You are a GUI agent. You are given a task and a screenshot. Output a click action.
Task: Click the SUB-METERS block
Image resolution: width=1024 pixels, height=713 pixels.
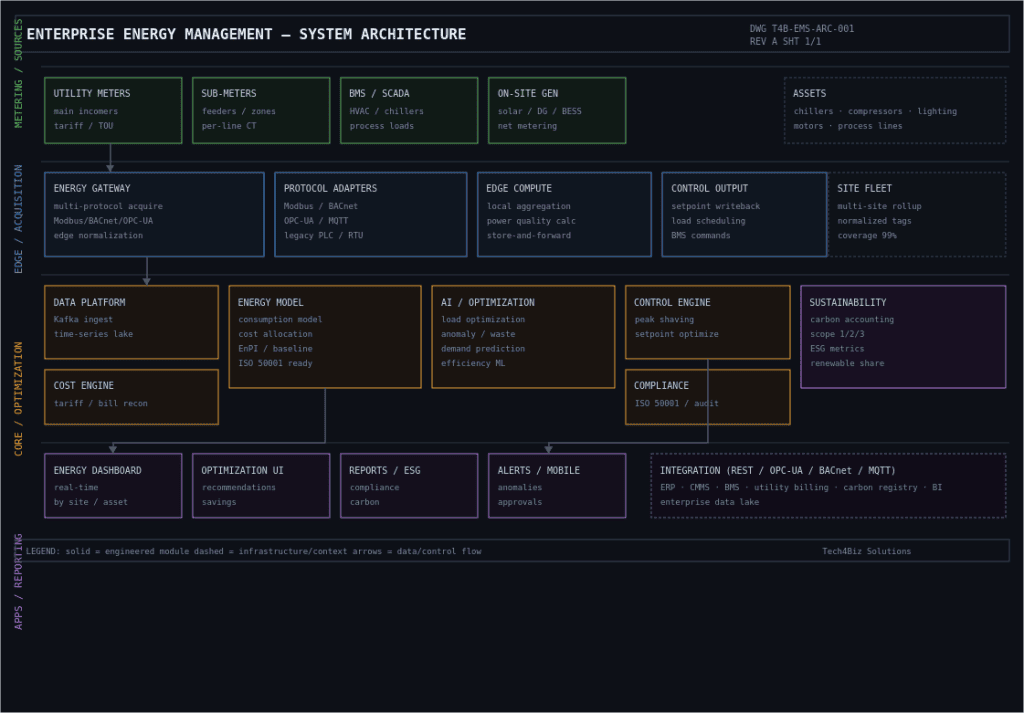pos(261,110)
